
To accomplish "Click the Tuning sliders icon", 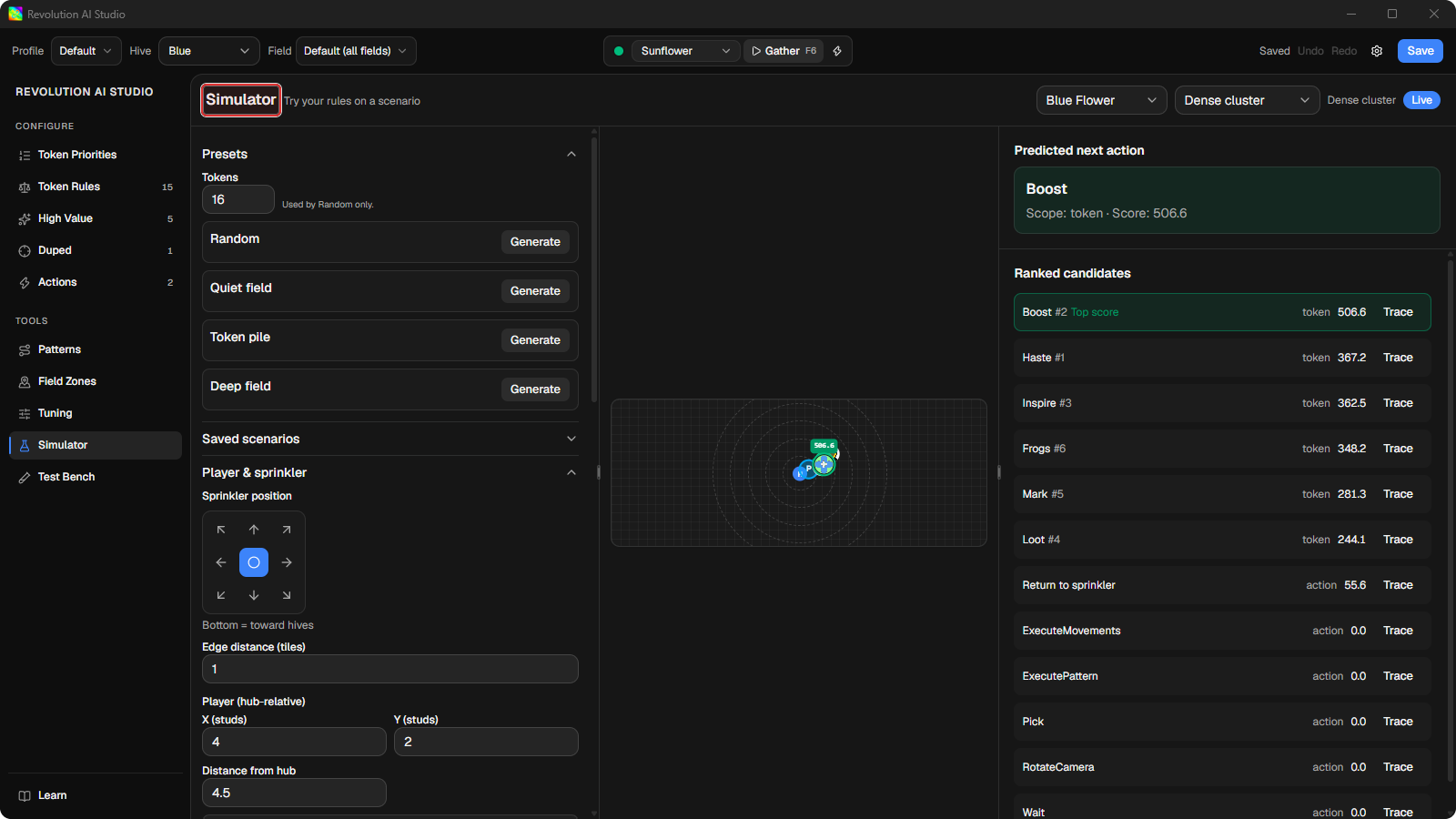I will pyautogui.click(x=25, y=414).
